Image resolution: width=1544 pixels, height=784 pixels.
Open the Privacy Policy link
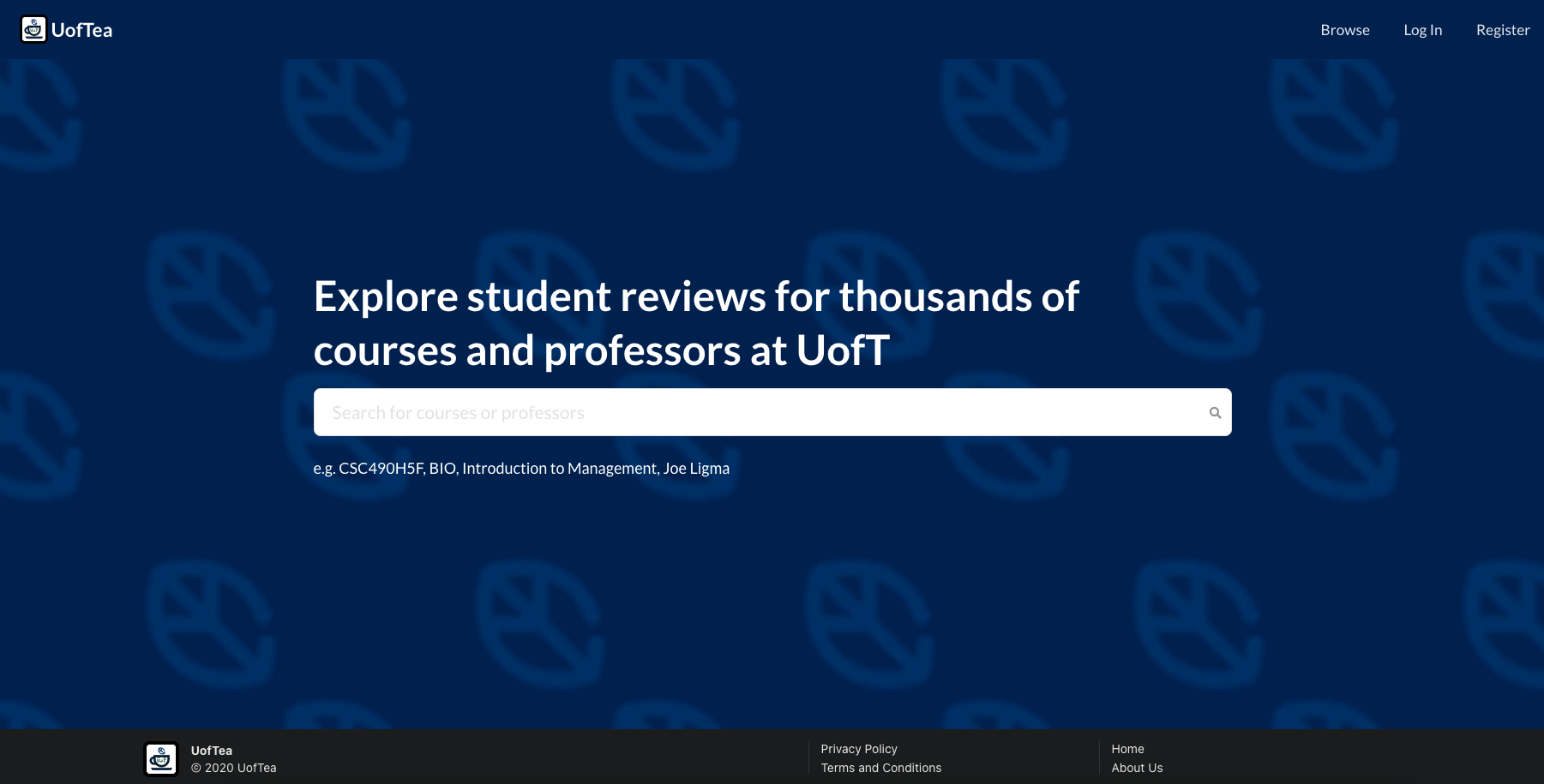point(859,749)
